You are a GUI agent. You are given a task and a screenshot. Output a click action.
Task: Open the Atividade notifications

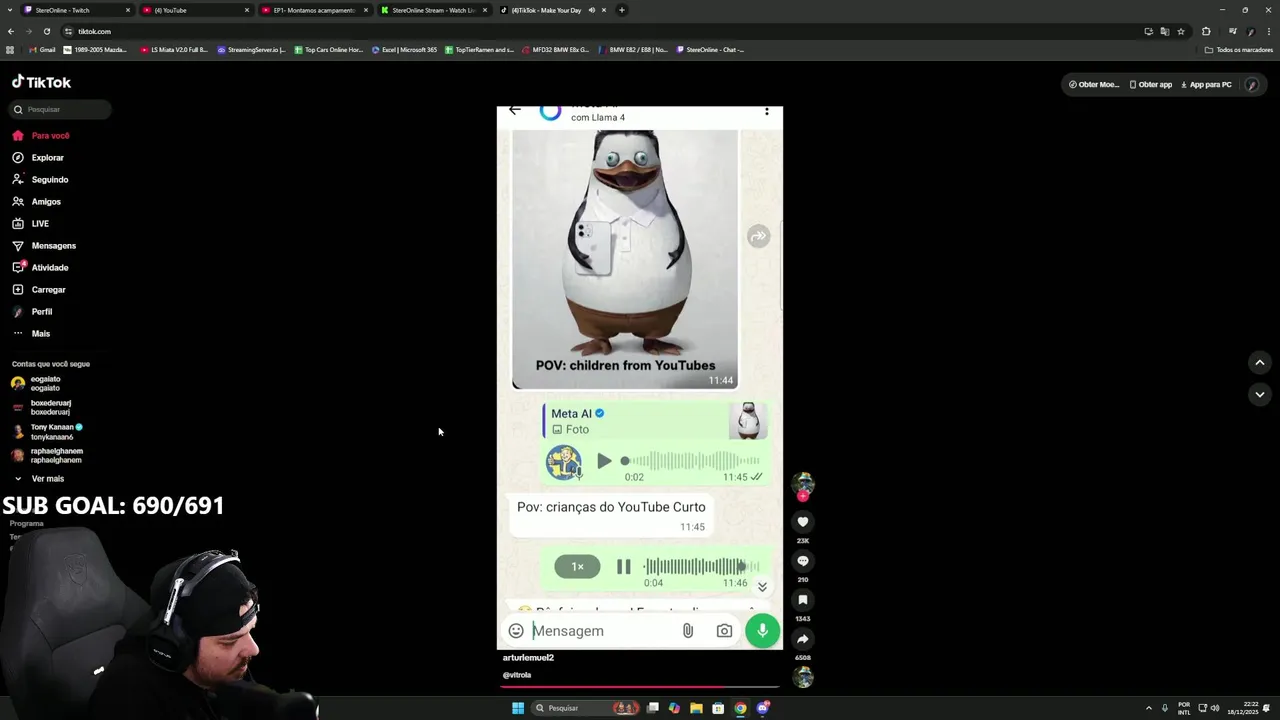(40, 267)
